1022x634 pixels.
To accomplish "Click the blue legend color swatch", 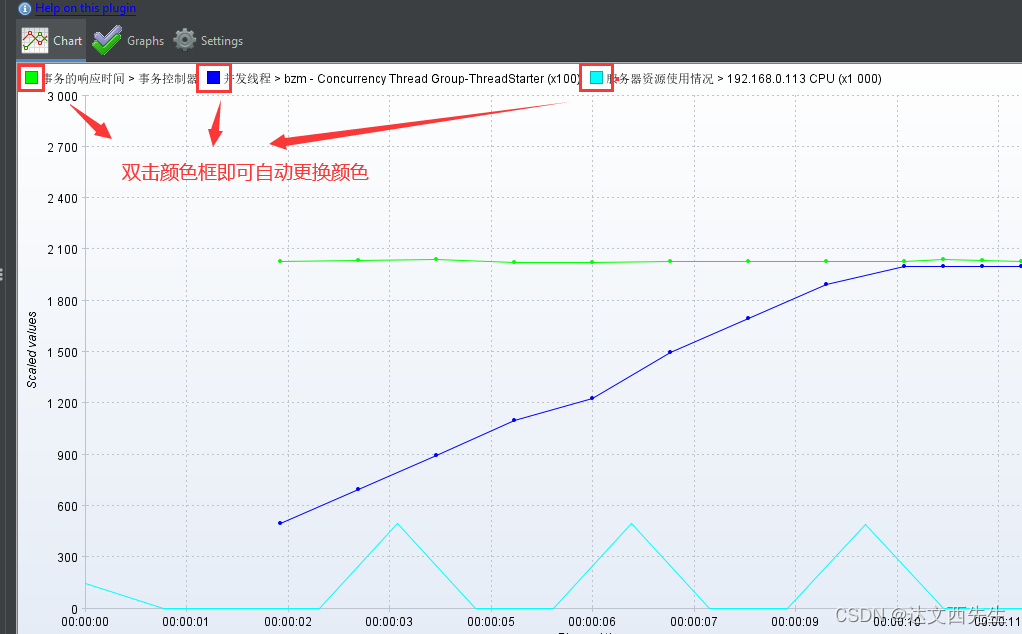I will [213, 78].
